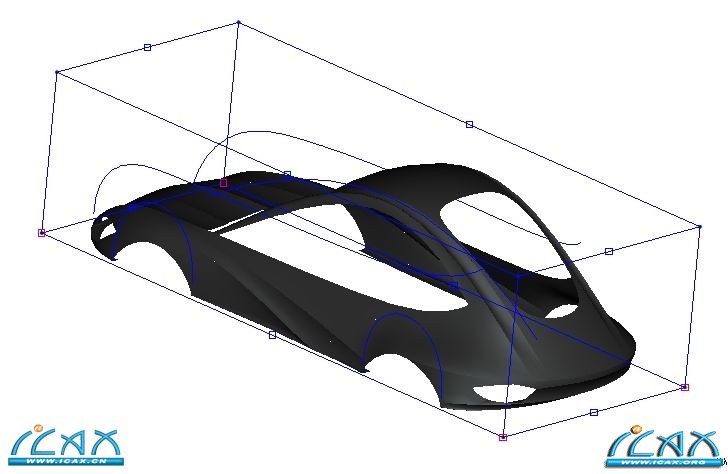Select the small square handle behind the rear roof near the pink handle
728x474 pixels.
287,174
